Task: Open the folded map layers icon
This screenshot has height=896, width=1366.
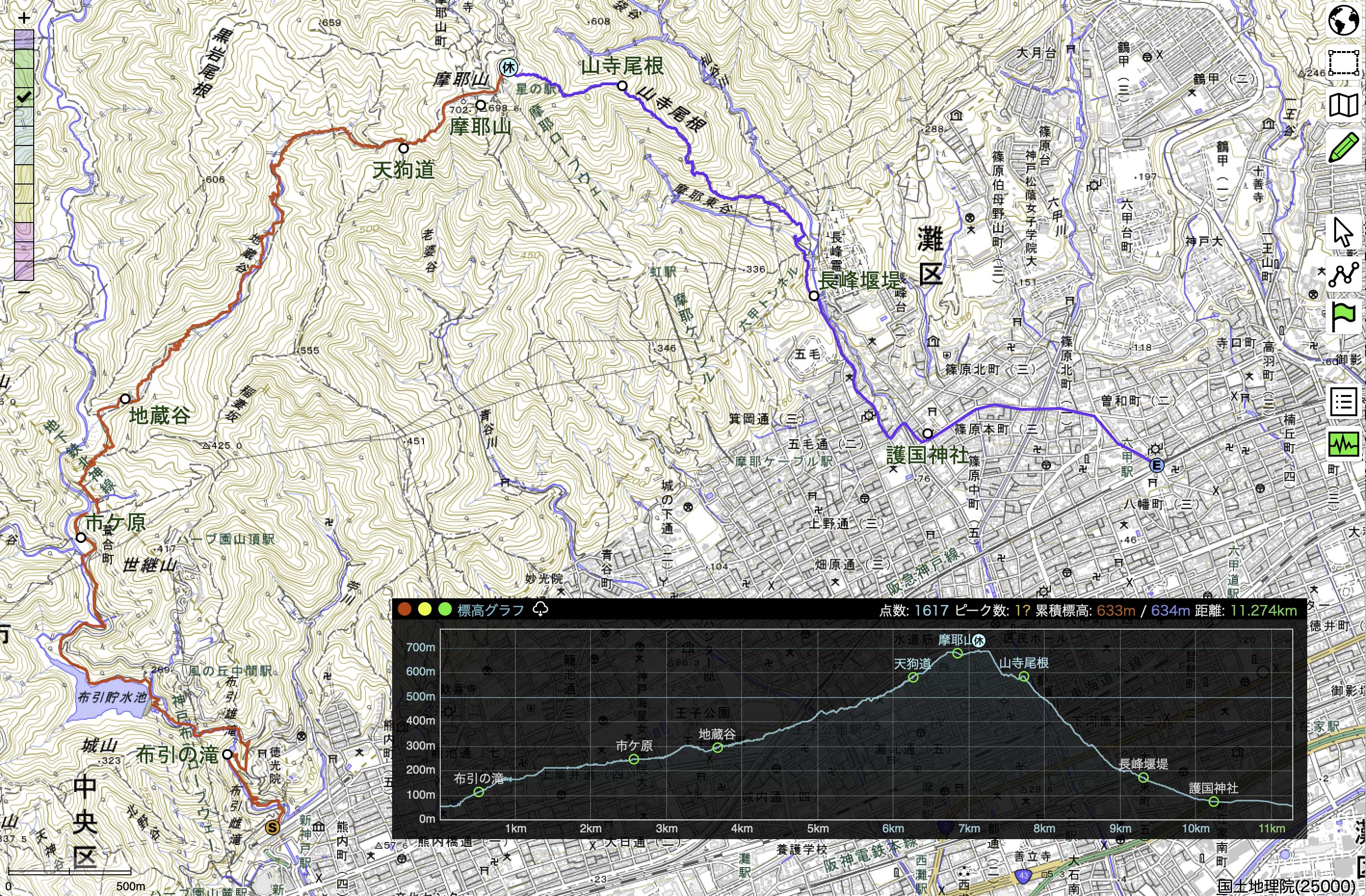Action: tap(1344, 105)
